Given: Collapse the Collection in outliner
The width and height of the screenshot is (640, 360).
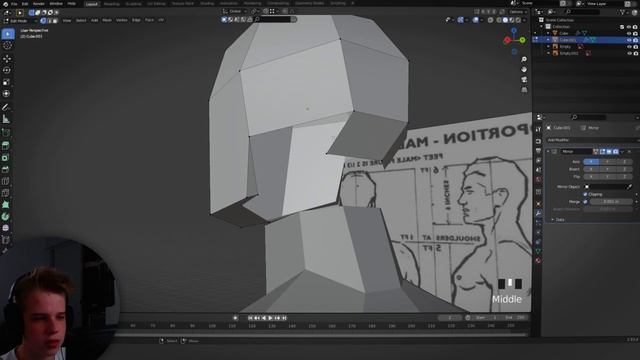Looking at the screenshot, I should pyautogui.click(x=542, y=27).
